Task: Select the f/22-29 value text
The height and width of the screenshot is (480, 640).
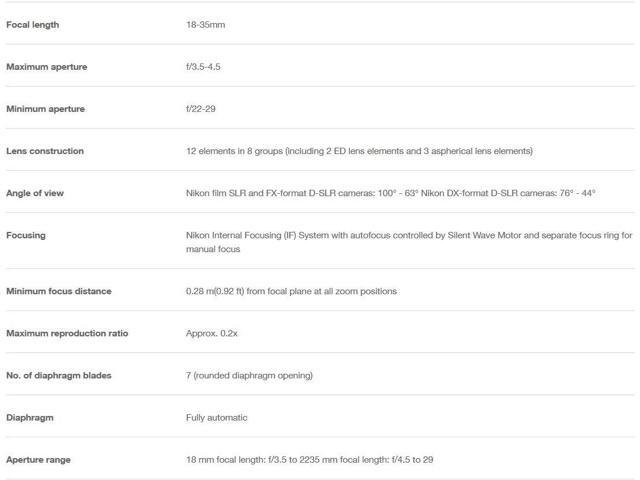Action: (201, 109)
